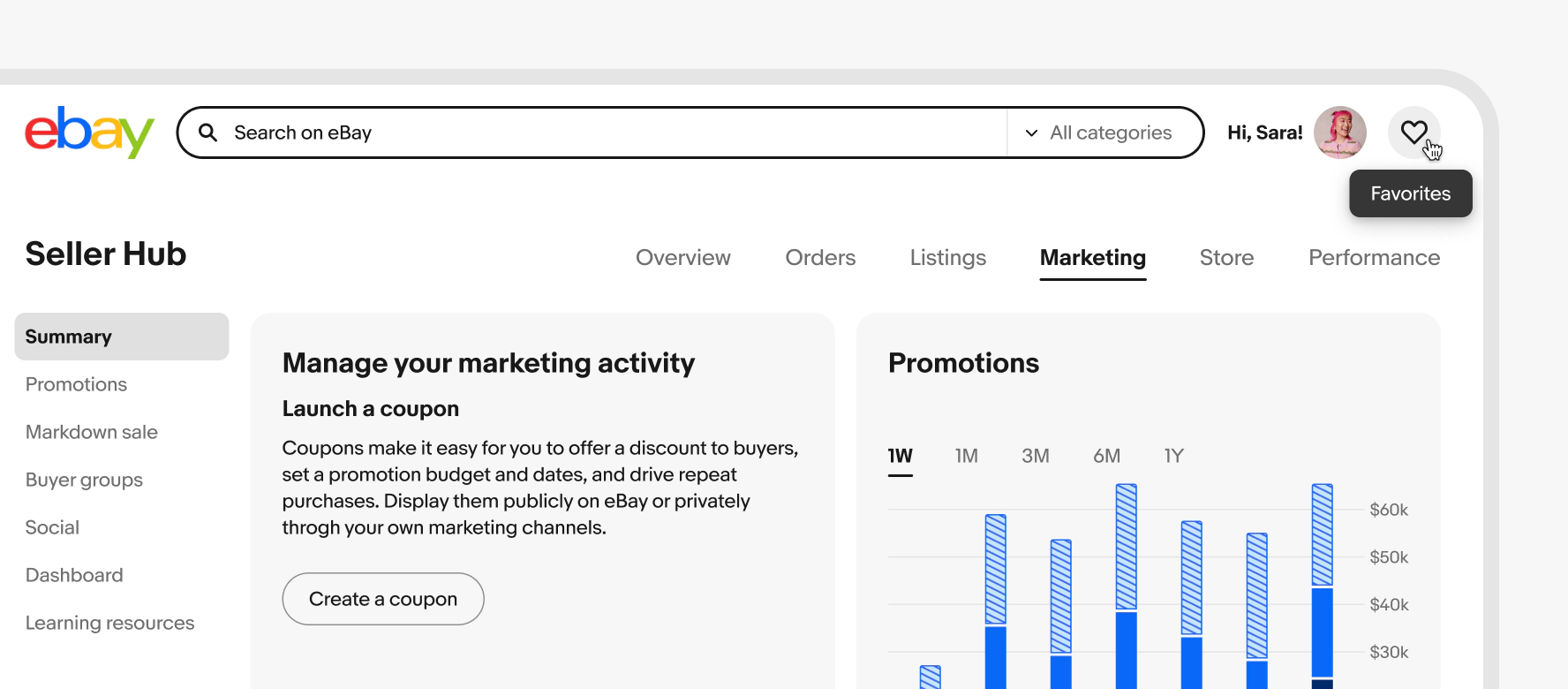Click the Promotions chart card title

963,363
